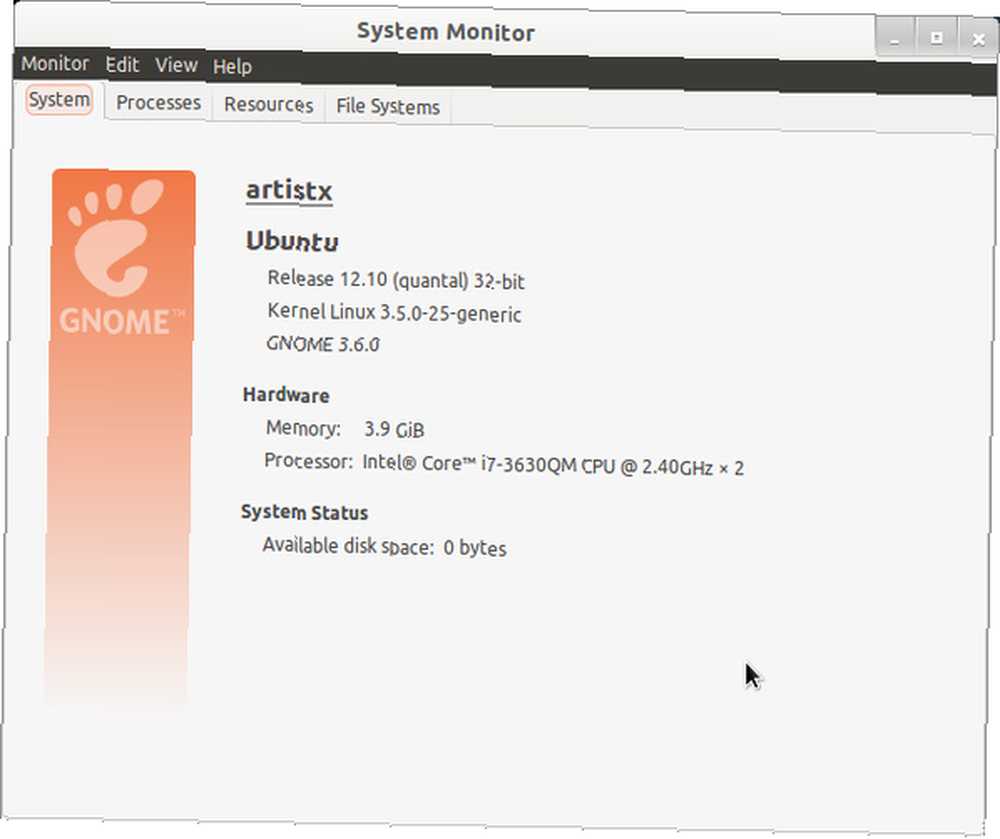
Task: Click 'Release 12.10 (quantal) 32-bit' text
Action: point(396,280)
